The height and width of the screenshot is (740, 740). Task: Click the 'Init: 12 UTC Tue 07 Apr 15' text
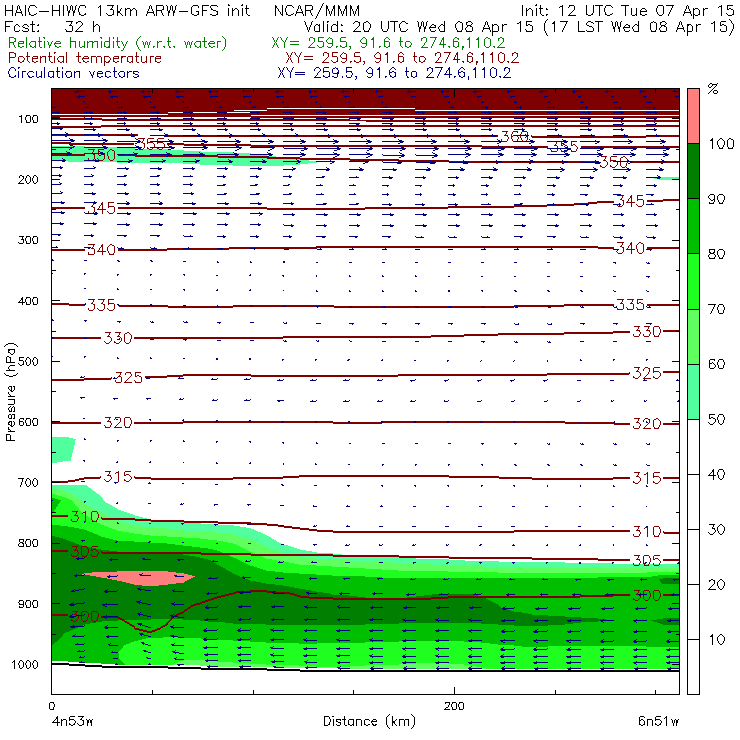(x=627, y=11)
